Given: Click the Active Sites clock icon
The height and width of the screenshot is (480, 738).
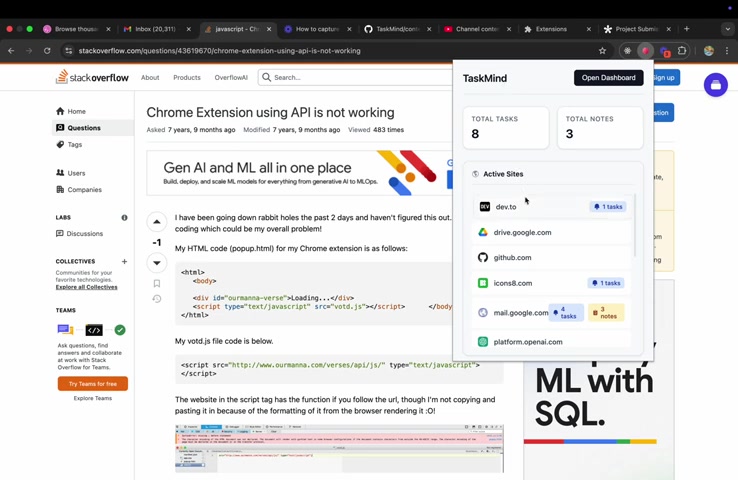Looking at the screenshot, I should [475, 174].
